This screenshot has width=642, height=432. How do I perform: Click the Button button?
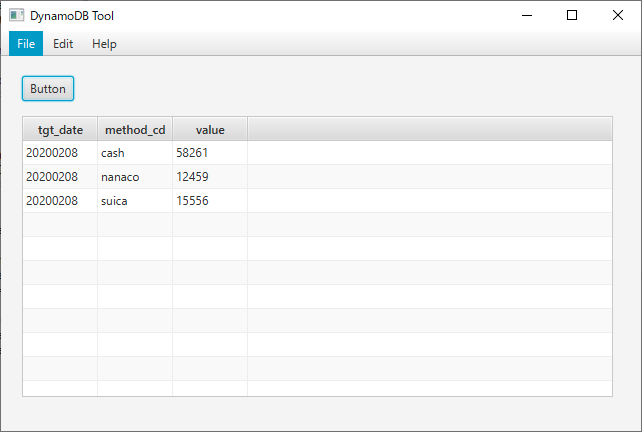click(x=48, y=88)
